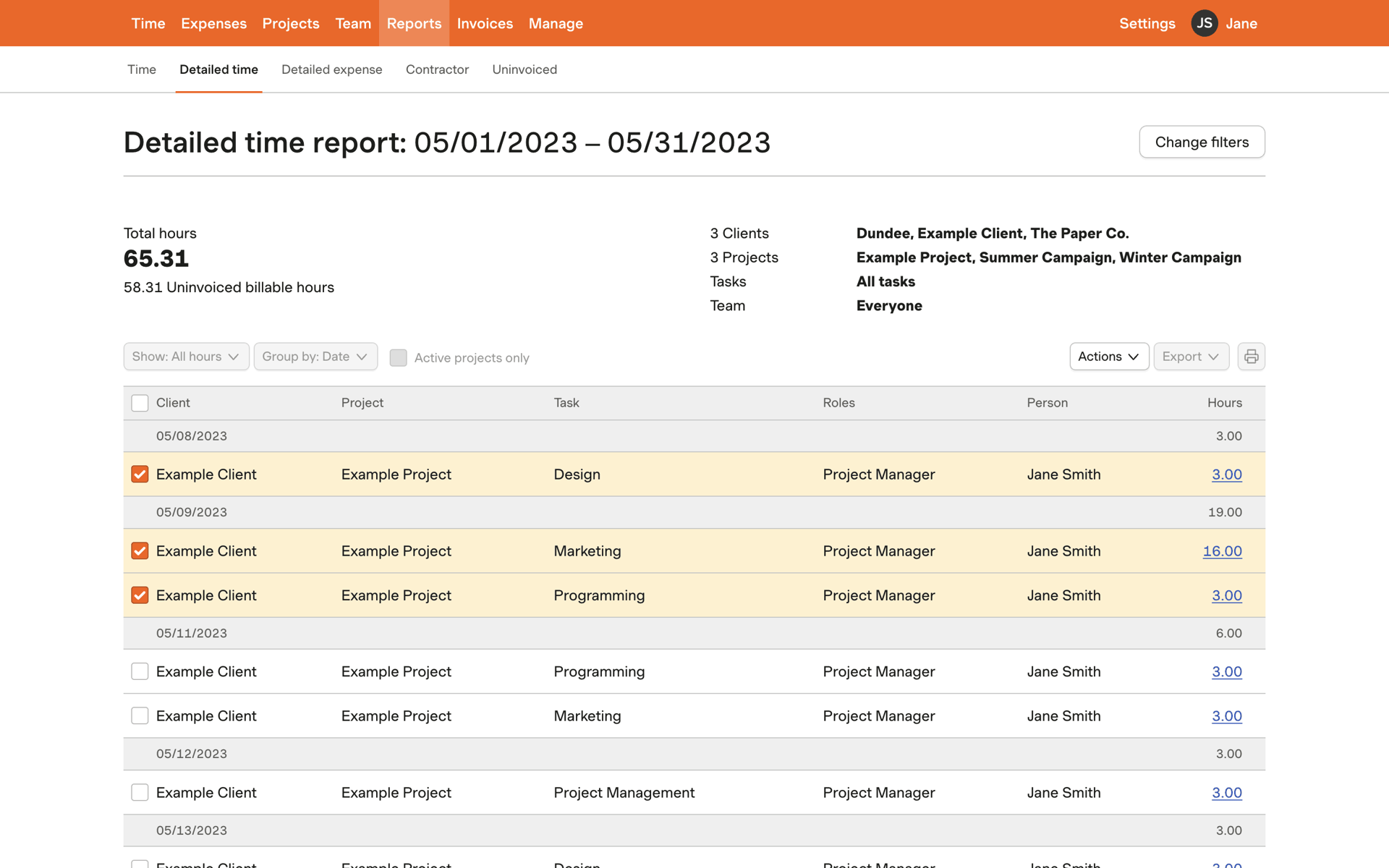The image size is (1389, 868).
Task: Switch to the Detailed expense tab
Action: [x=332, y=69]
